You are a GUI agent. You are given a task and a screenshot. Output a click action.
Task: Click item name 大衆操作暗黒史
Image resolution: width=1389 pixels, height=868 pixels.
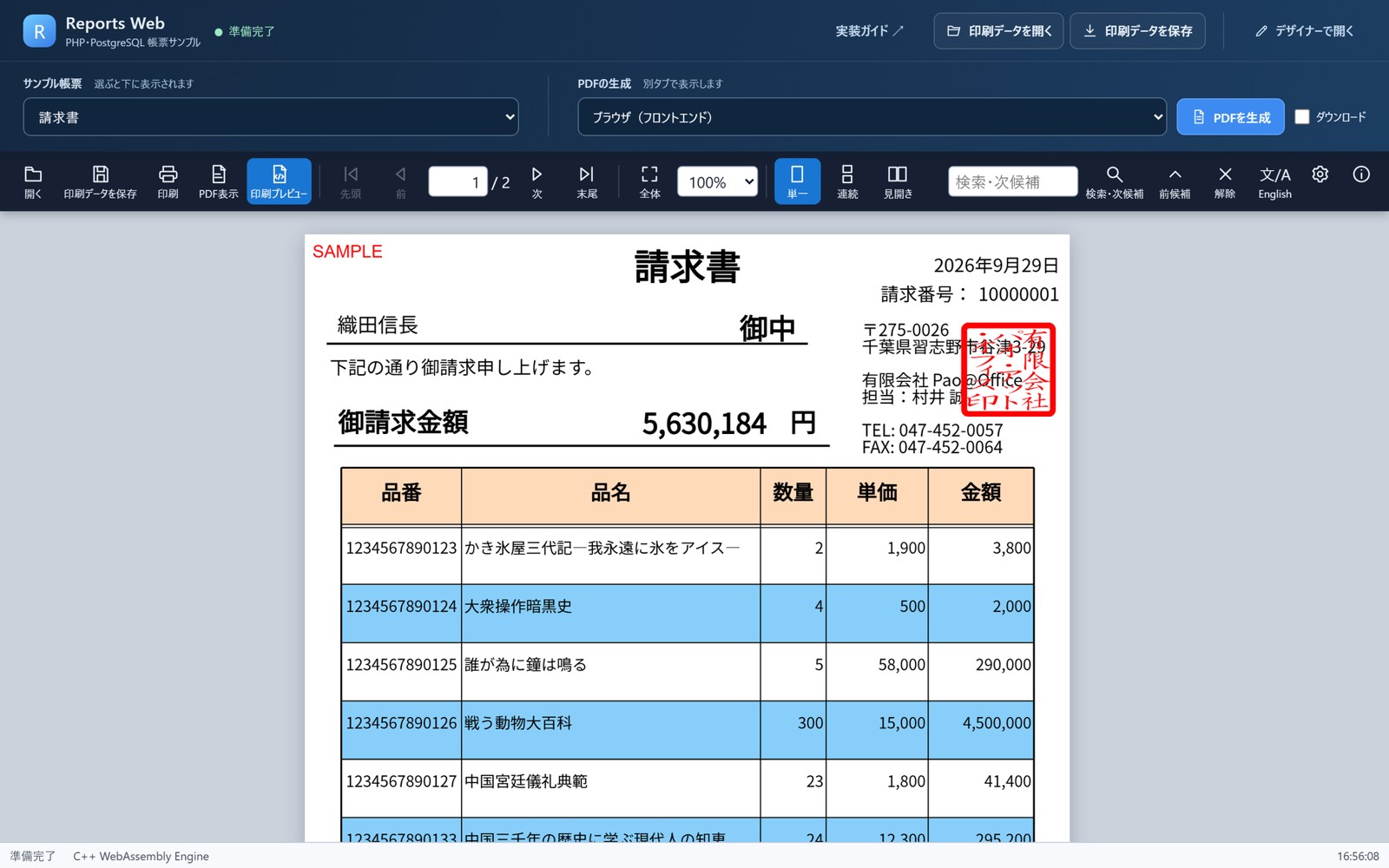coord(518,606)
